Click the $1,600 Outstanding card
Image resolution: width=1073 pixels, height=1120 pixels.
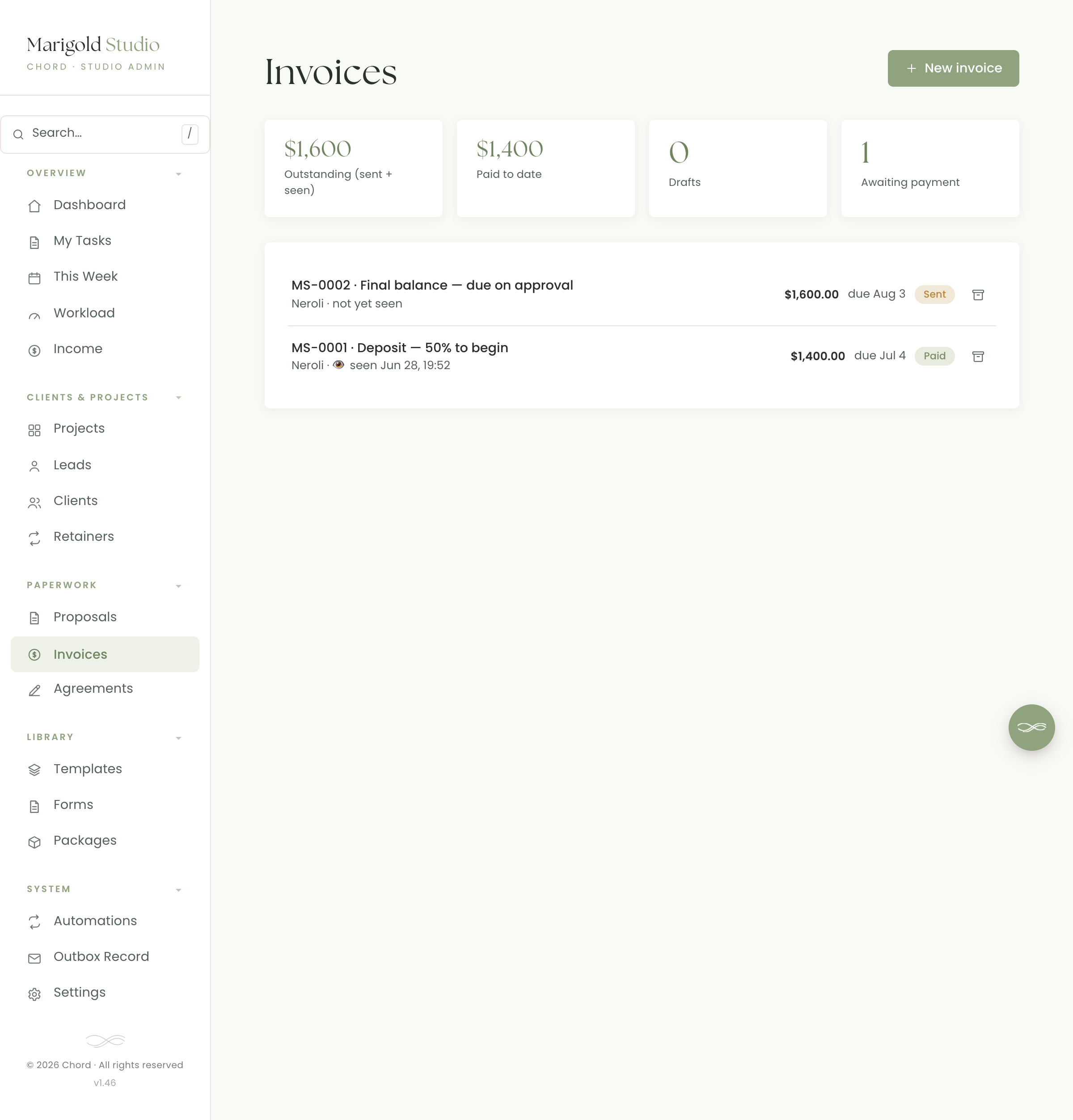point(353,168)
